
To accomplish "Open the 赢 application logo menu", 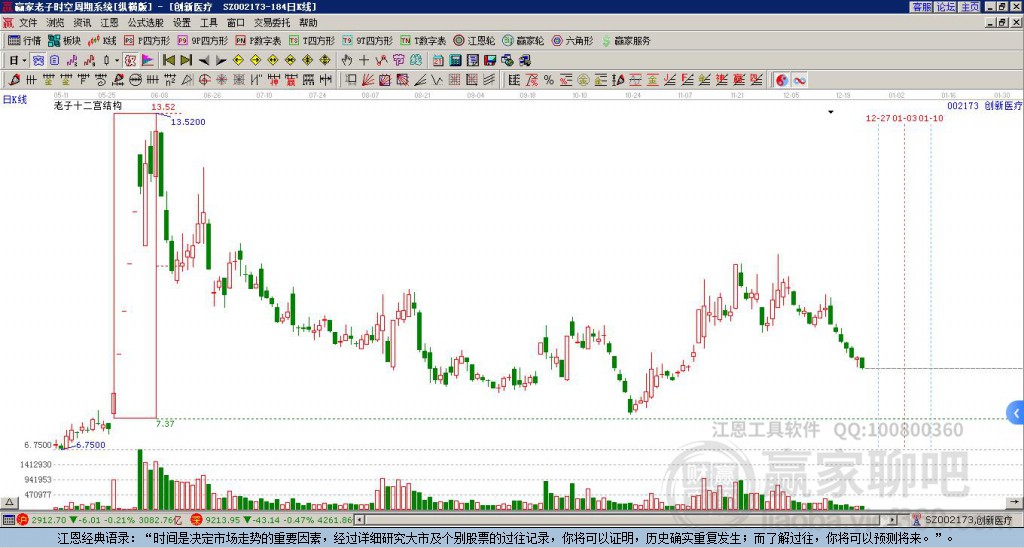I will pos(8,23).
